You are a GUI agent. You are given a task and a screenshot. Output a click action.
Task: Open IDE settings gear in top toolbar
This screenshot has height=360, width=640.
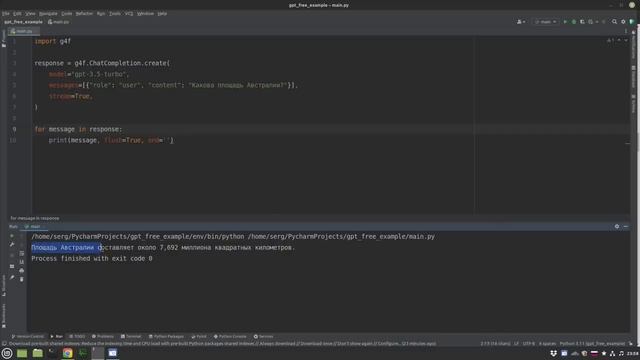pos(623,22)
